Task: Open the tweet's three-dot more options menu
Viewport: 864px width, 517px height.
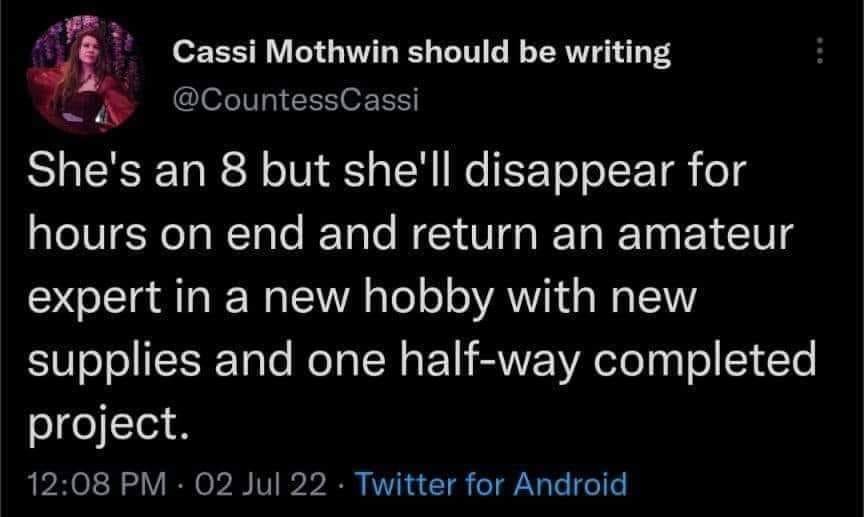Action: pos(821,51)
